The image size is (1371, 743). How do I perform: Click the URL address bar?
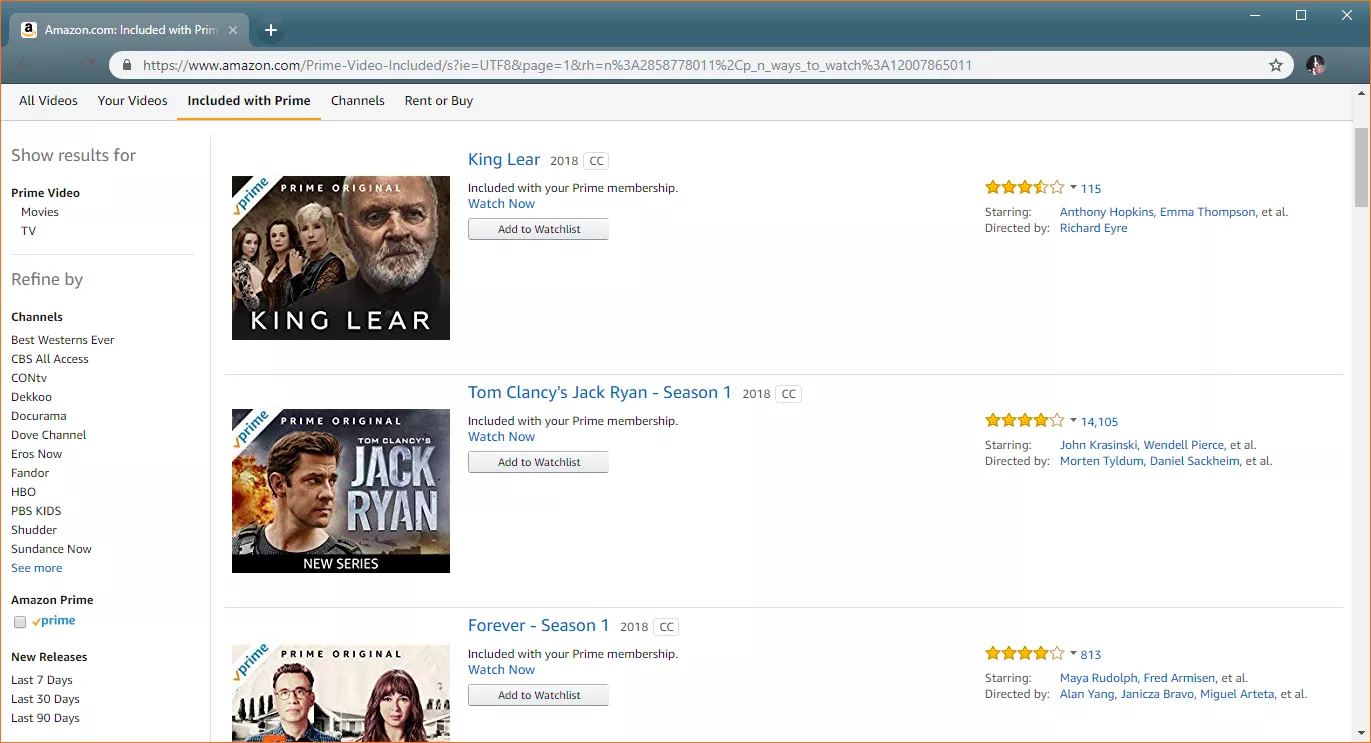pyautogui.click(x=700, y=65)
